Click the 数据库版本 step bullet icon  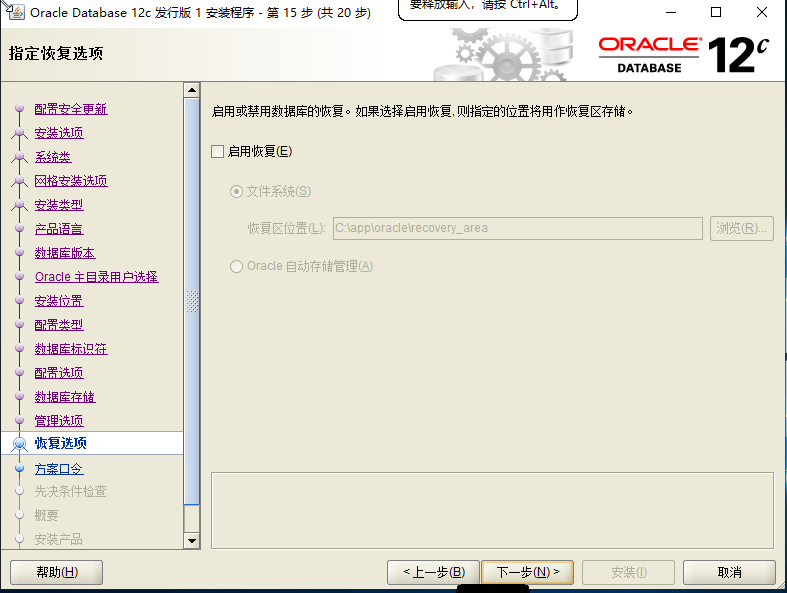point(20,252)
